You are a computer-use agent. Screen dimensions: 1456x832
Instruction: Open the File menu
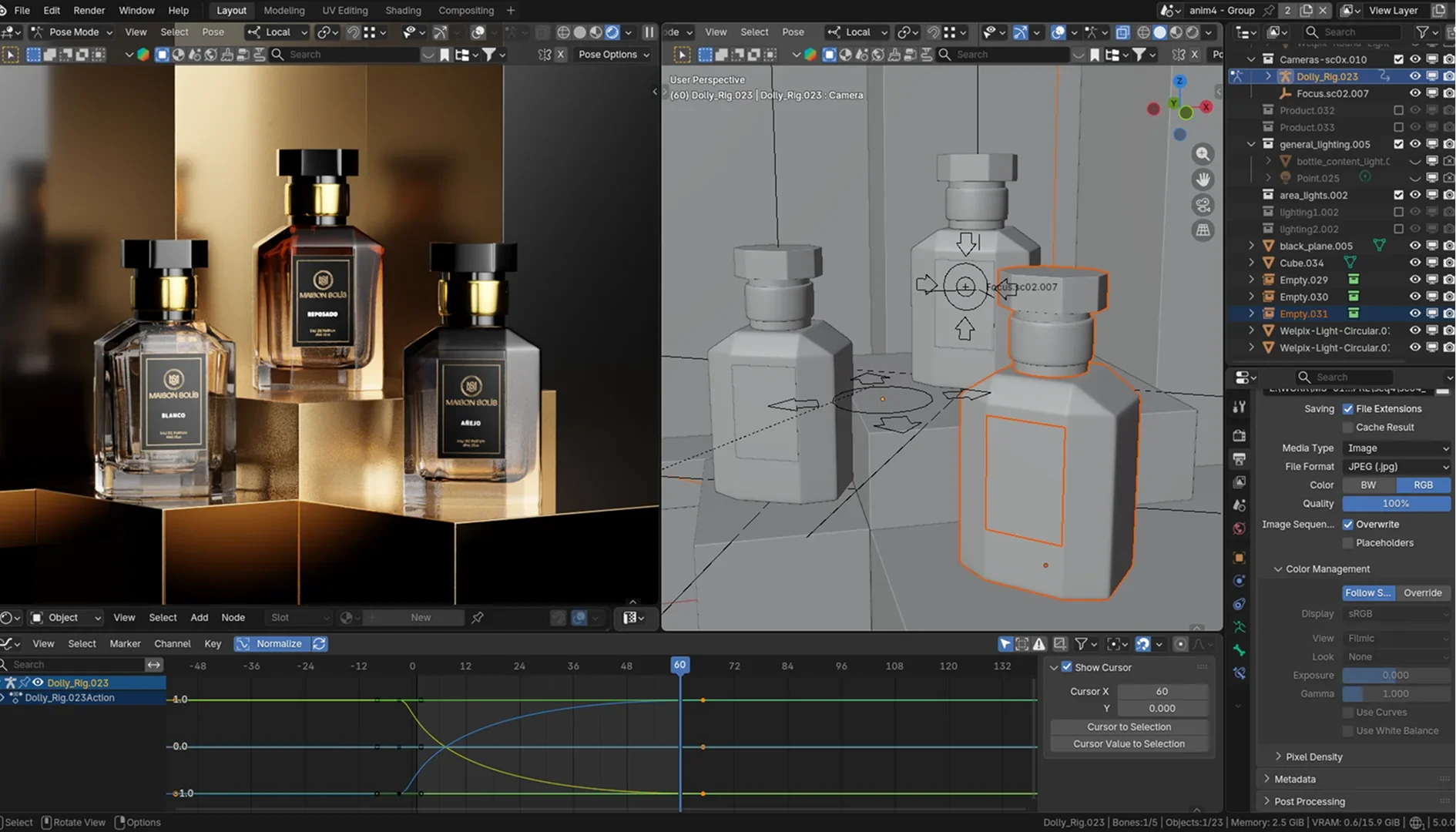point(22,11)
